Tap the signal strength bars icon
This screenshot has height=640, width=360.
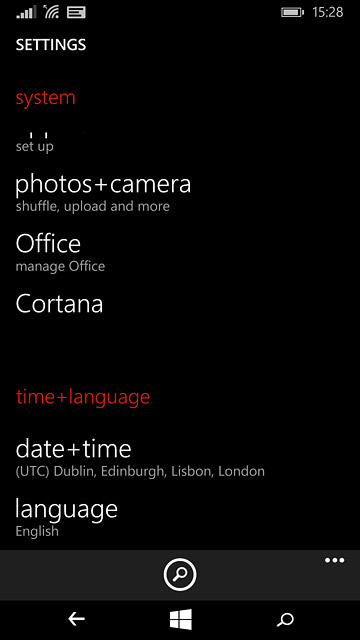25,13
